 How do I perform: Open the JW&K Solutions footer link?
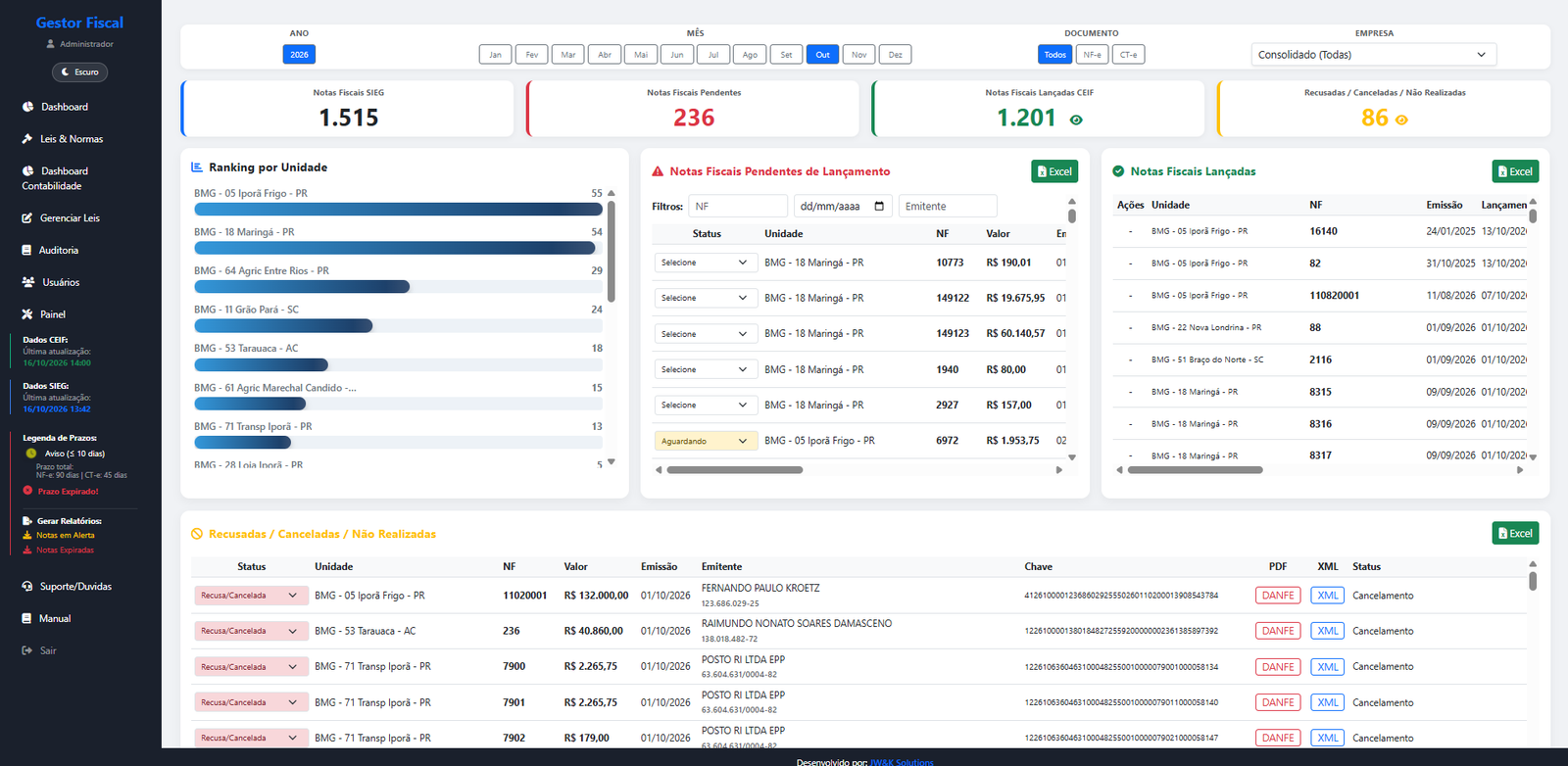(x=902, y=762)
